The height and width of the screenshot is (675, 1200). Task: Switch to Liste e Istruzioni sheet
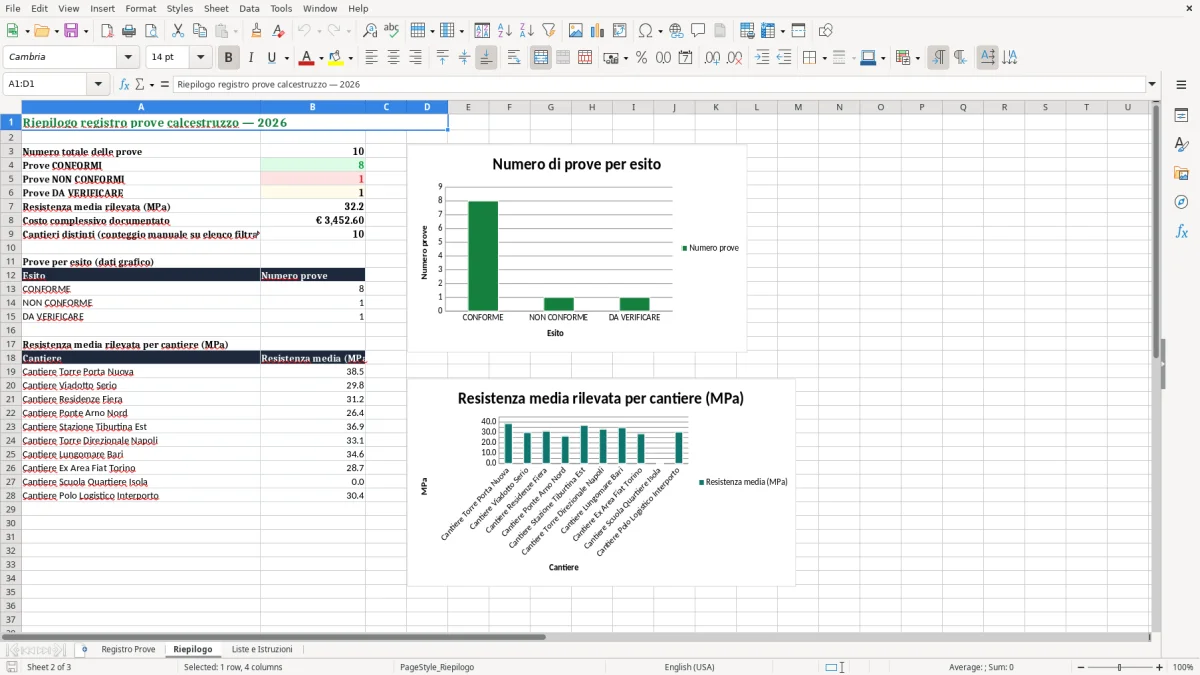coord(262,650)
